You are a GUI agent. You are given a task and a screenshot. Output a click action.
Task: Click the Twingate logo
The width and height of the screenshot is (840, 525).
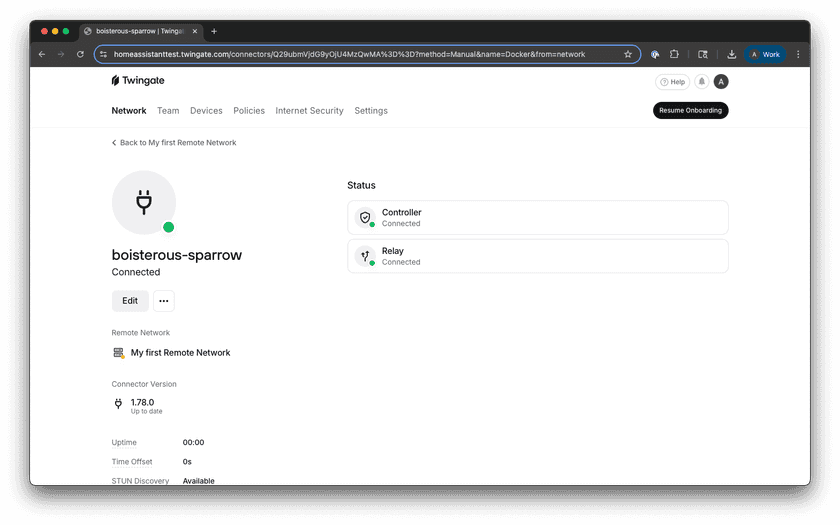coord(138,80)
